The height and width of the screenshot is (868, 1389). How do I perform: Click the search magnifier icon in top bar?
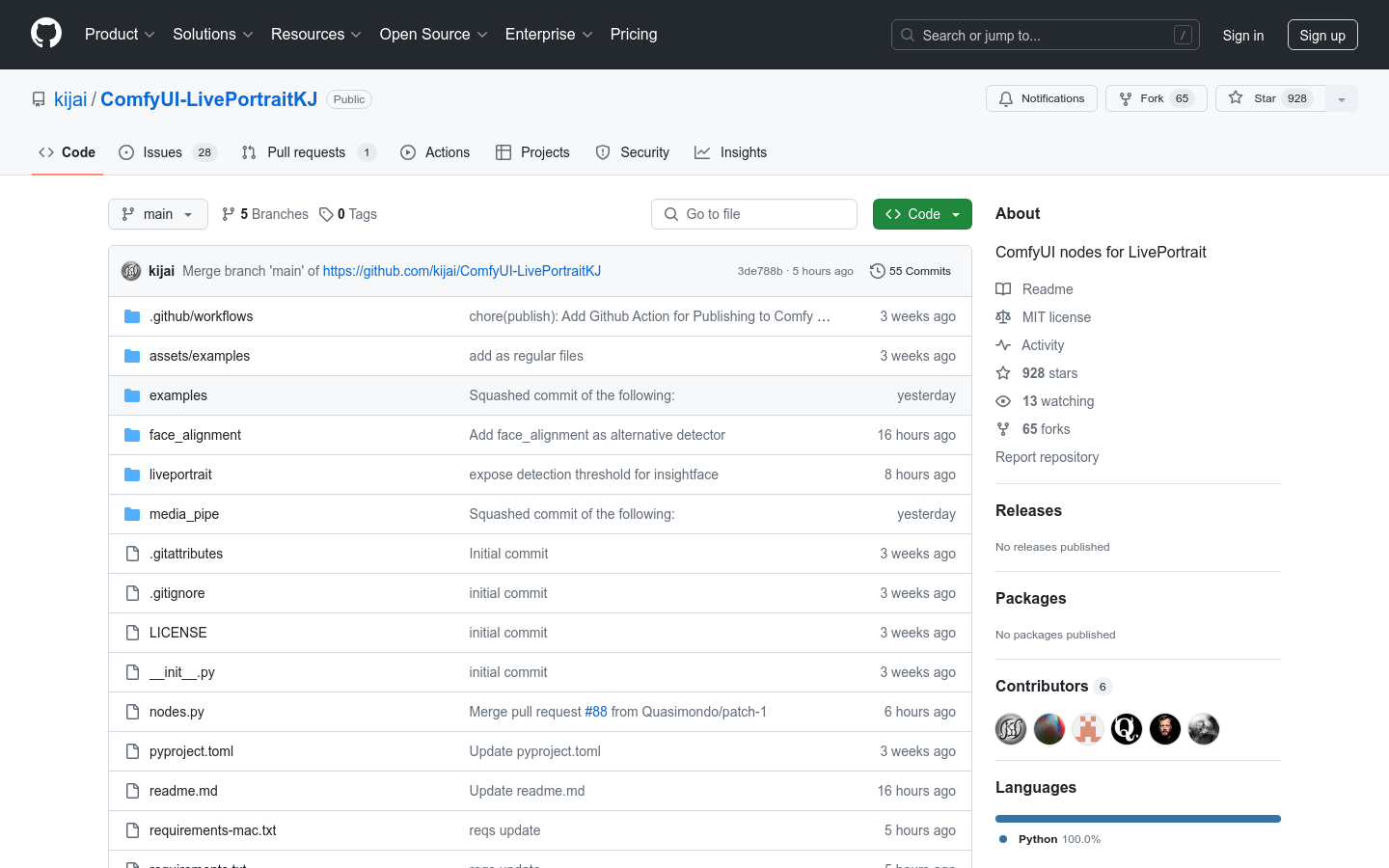click(908, 35)
